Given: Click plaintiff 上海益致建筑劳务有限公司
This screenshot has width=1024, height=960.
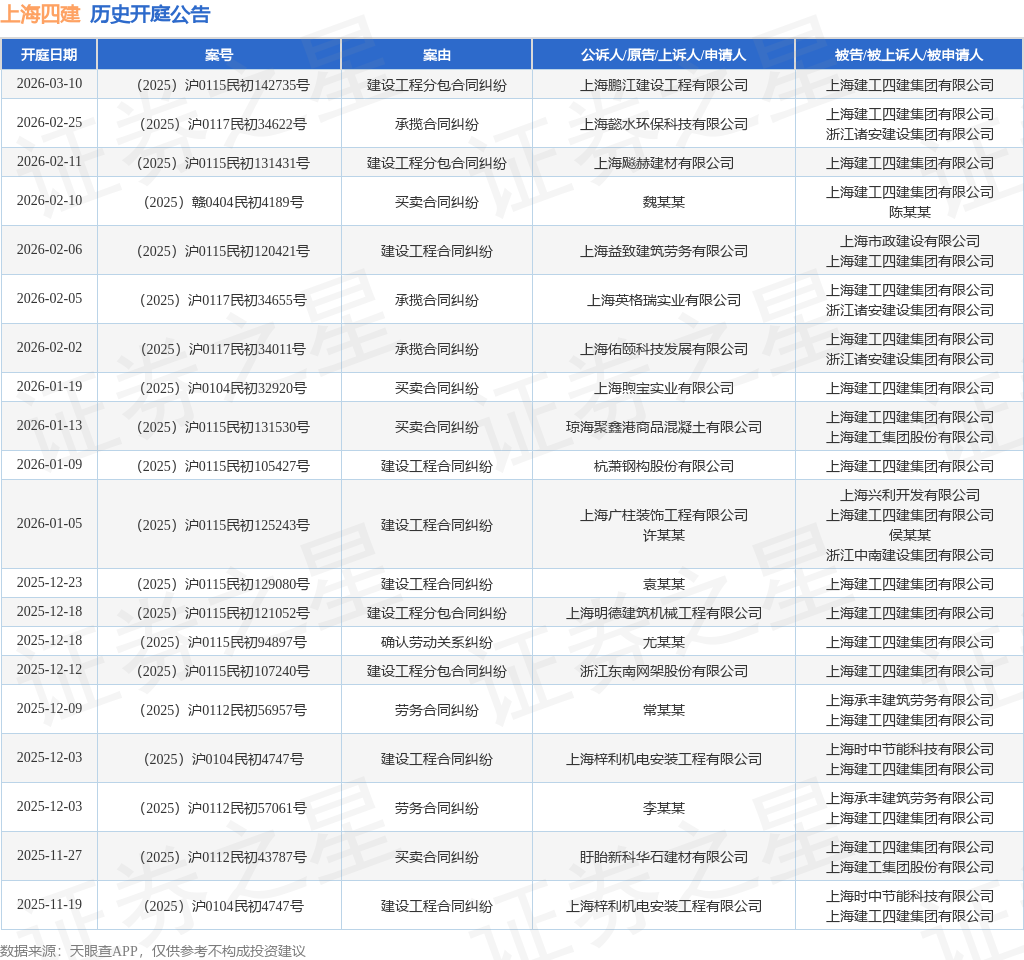Looking at the screenshot, I should (x=664, y=251).
